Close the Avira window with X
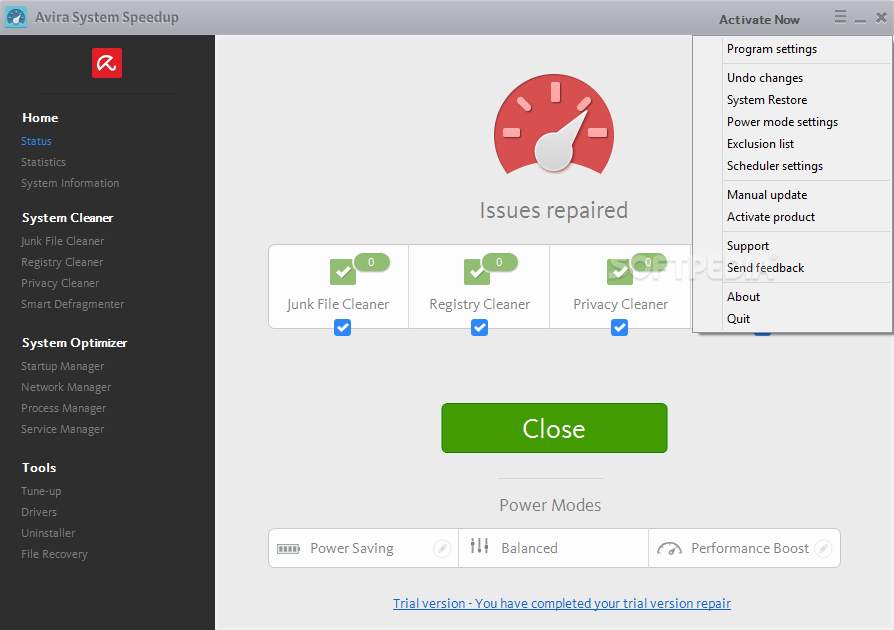This screenshot has width=894, height=630. pyautogui.click(x=881, y=17)
